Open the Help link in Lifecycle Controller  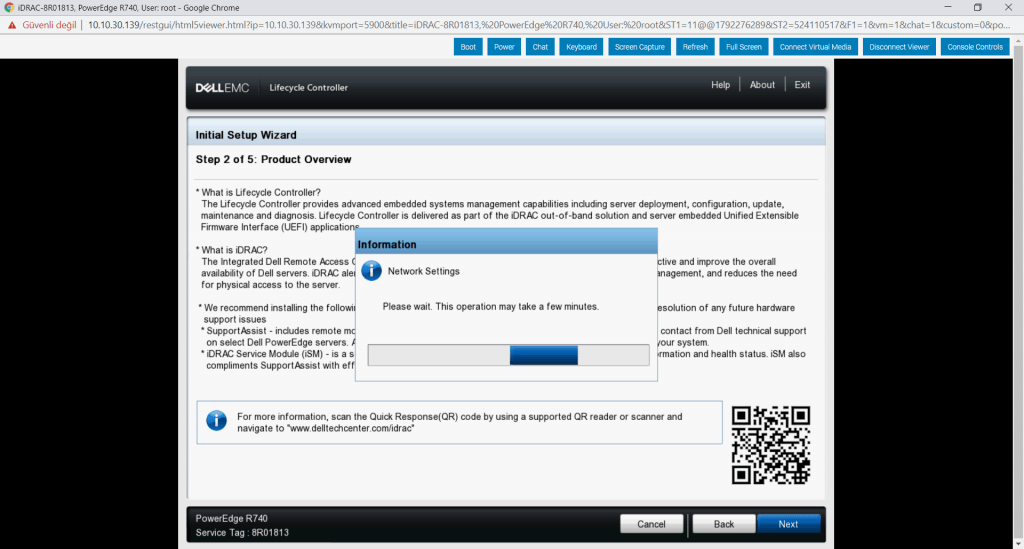coord(720,85)
